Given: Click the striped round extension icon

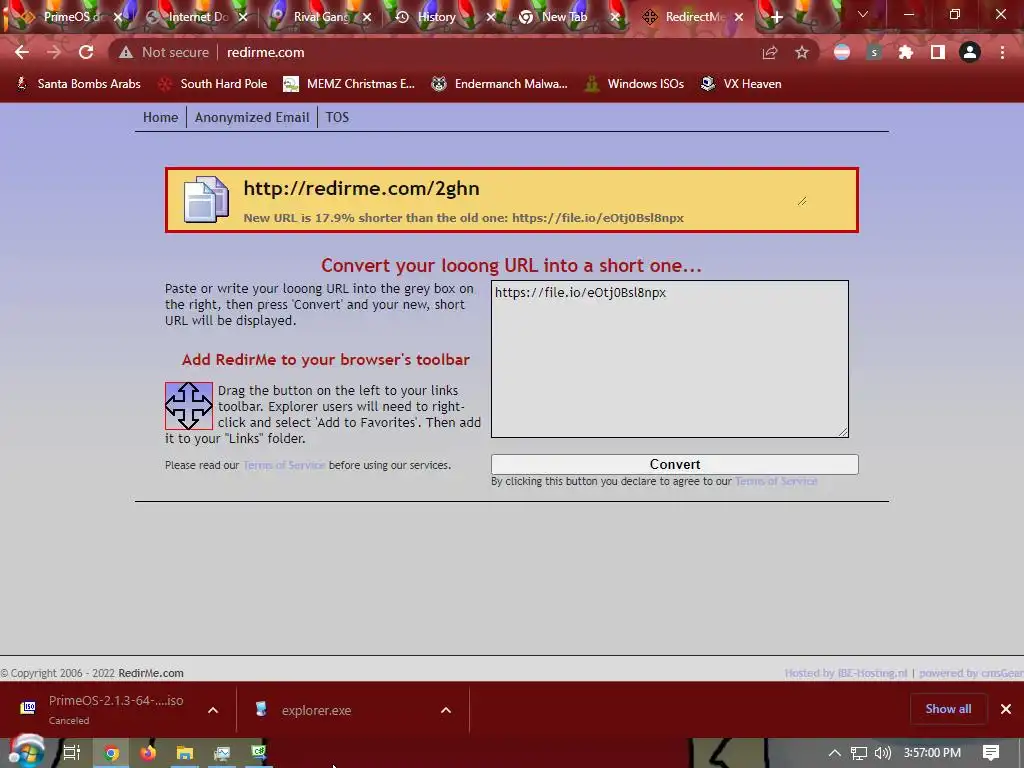Looking at the screenshot, I should tap(842, 52).
